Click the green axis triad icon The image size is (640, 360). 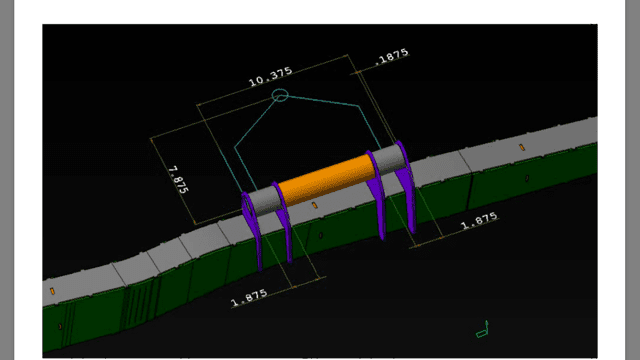pyautogui.click(x=482, y=329)
